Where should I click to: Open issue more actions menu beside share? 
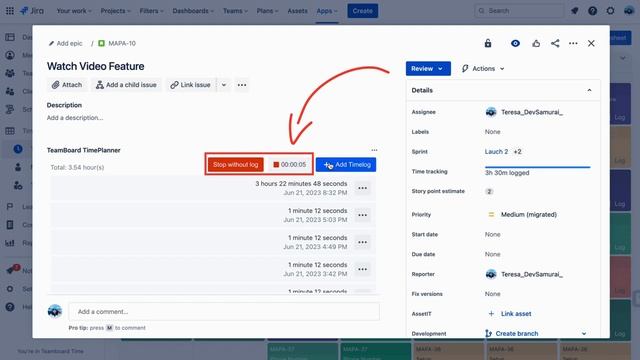(x=573, y=43)
